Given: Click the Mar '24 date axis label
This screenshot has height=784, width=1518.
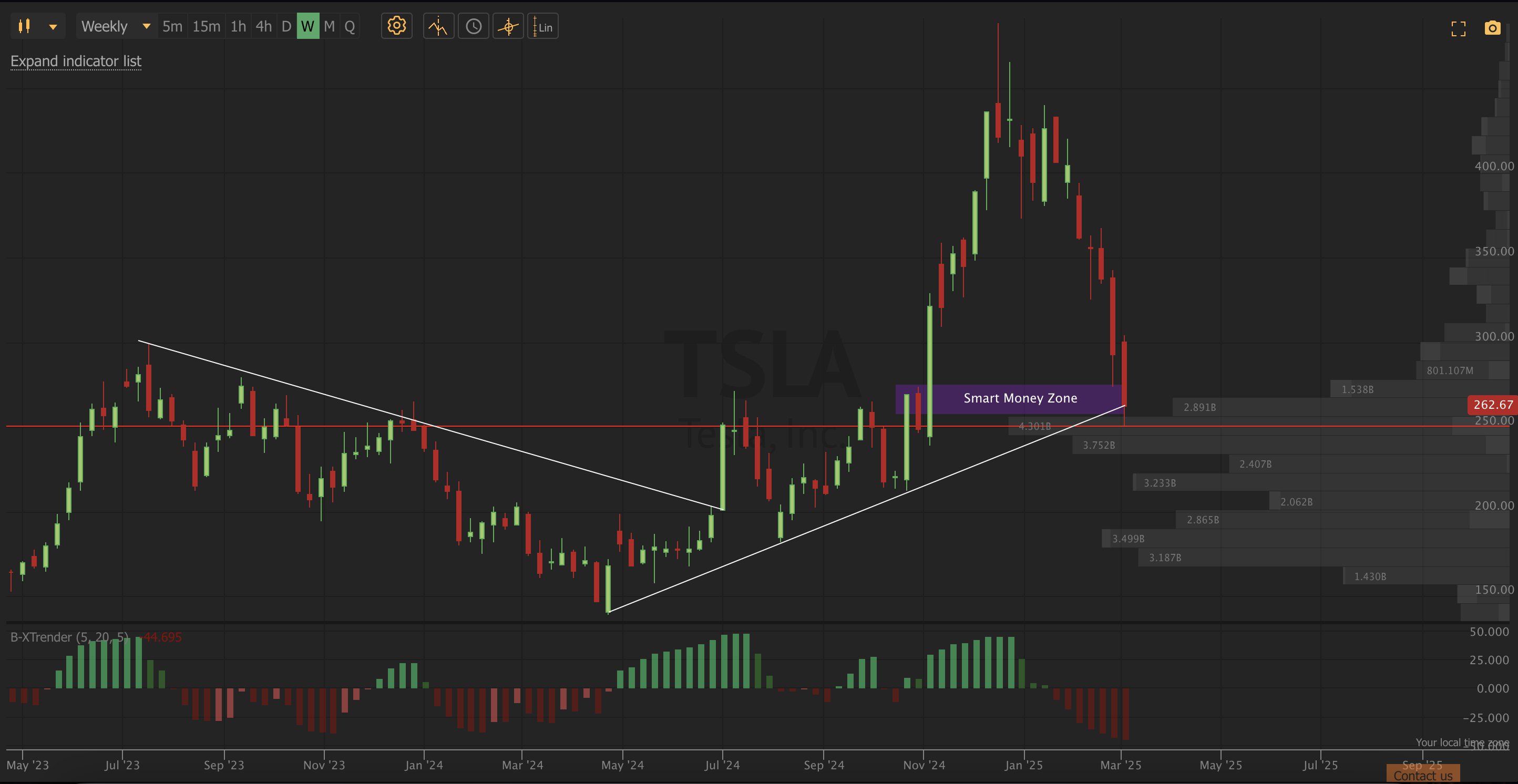Looking at the screenshot, I should point(522,765).
